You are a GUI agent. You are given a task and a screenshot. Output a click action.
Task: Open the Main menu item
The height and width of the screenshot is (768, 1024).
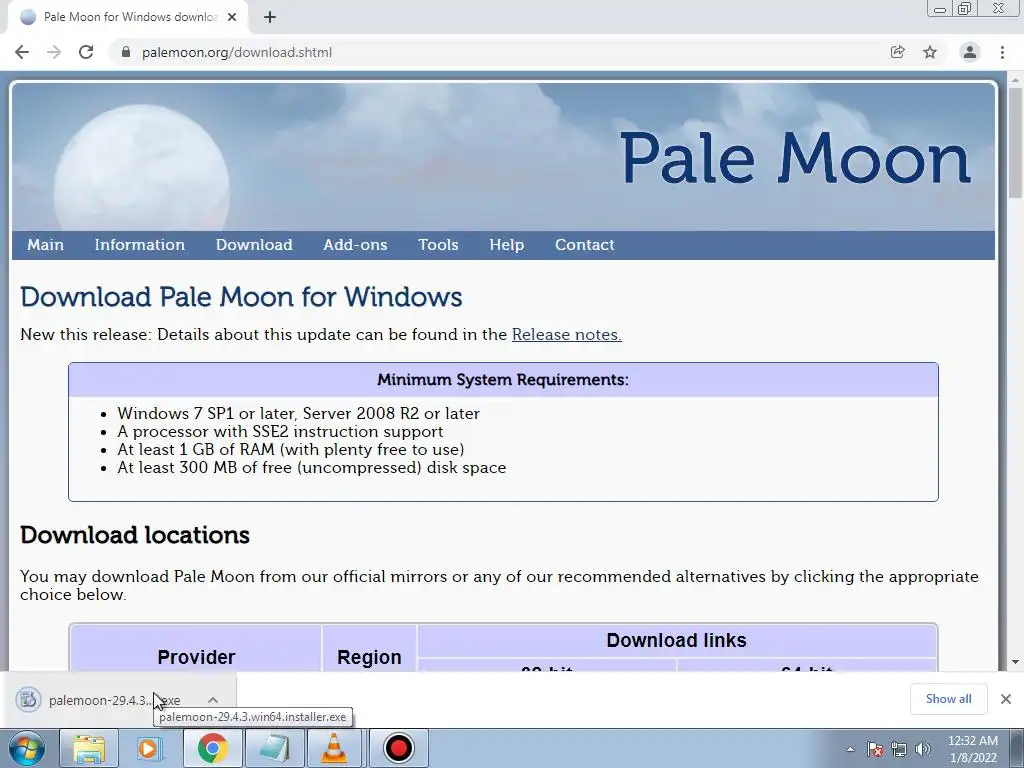[x=45, y=245]
